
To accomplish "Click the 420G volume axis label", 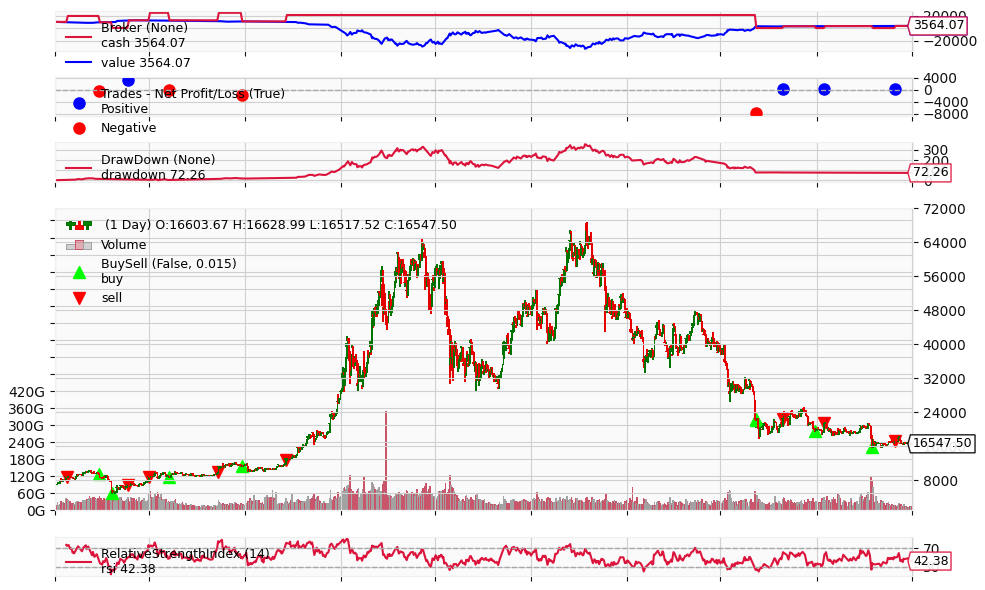I will pos(27,392).
